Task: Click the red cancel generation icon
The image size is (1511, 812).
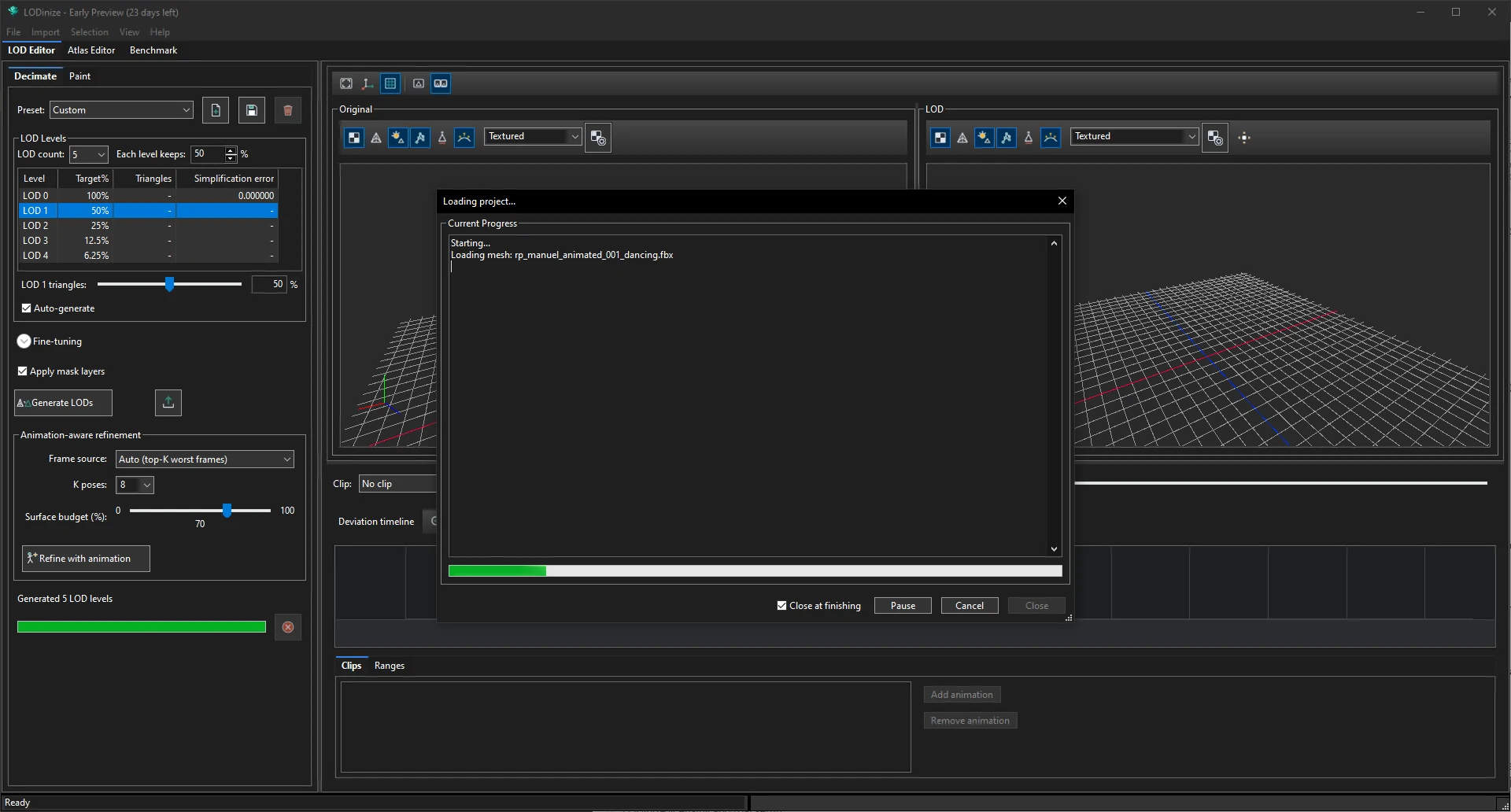Action: click(288, 627)
